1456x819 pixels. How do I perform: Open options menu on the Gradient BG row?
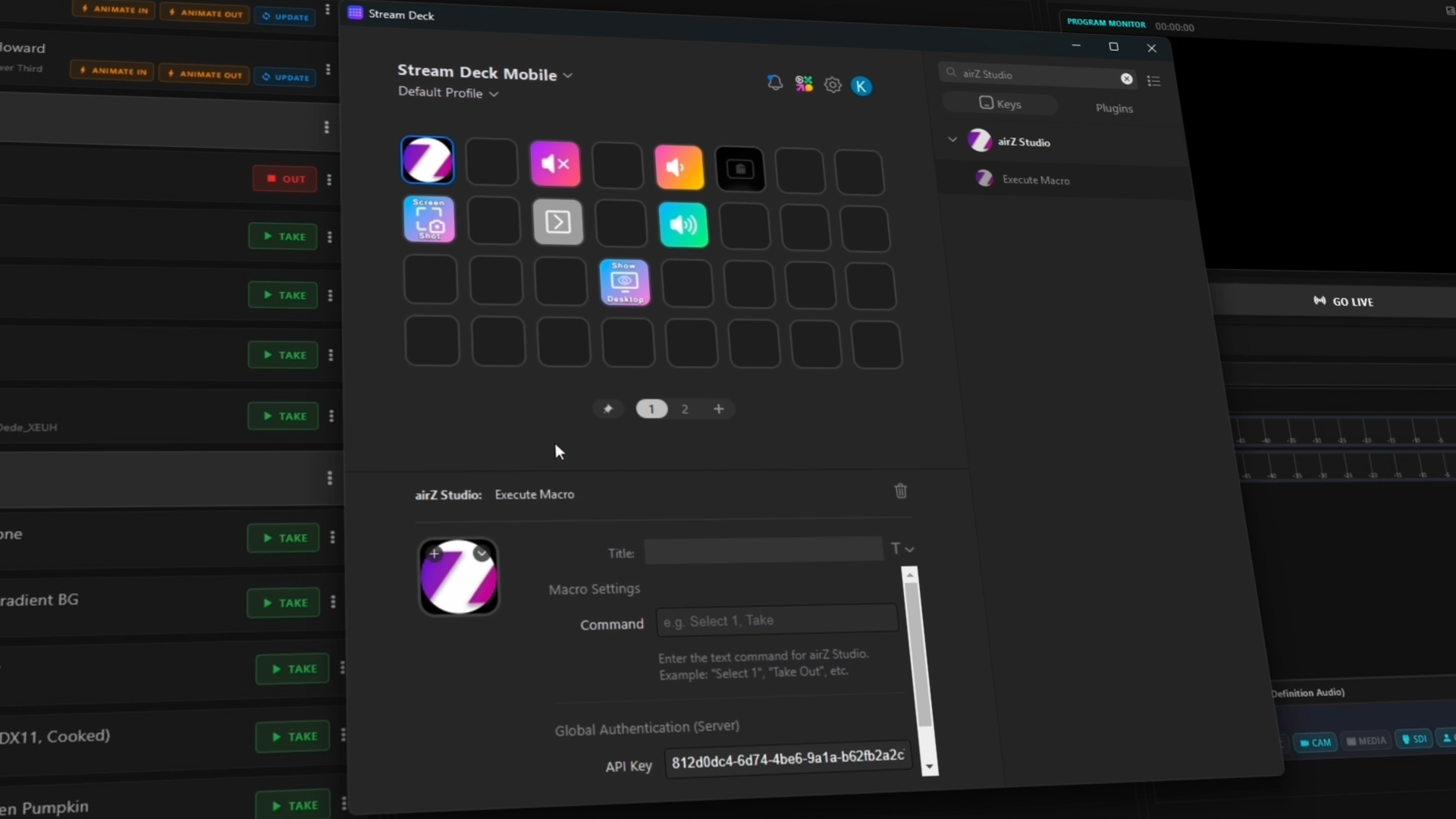[333, 602]
